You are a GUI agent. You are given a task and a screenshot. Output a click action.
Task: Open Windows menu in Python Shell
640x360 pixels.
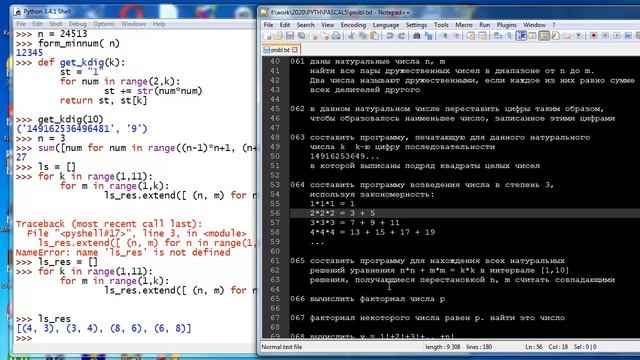pos(133,24)
